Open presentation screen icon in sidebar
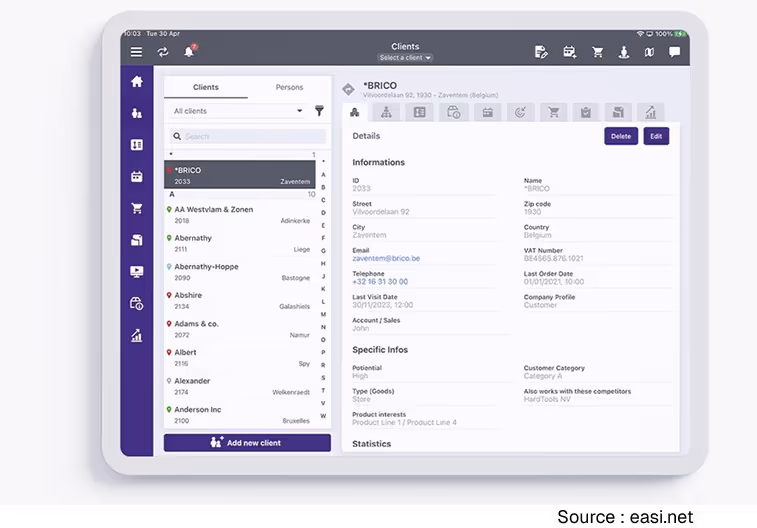 (137, 272)
